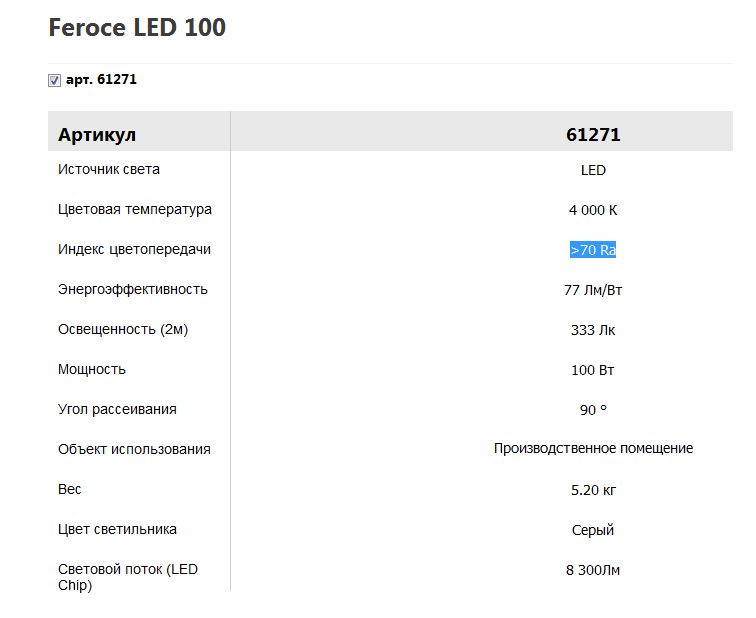Viewport: 756px width, 618px height.
Task: Click the LED value cell
Action: click(x=593, y=170)
